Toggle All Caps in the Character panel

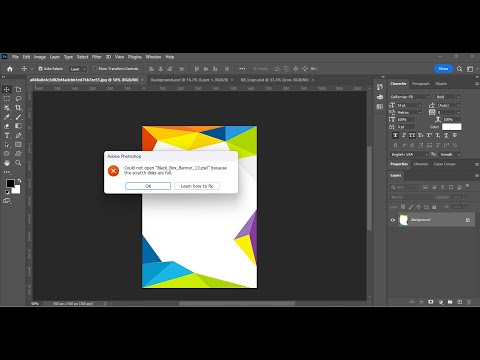(412, 135)
